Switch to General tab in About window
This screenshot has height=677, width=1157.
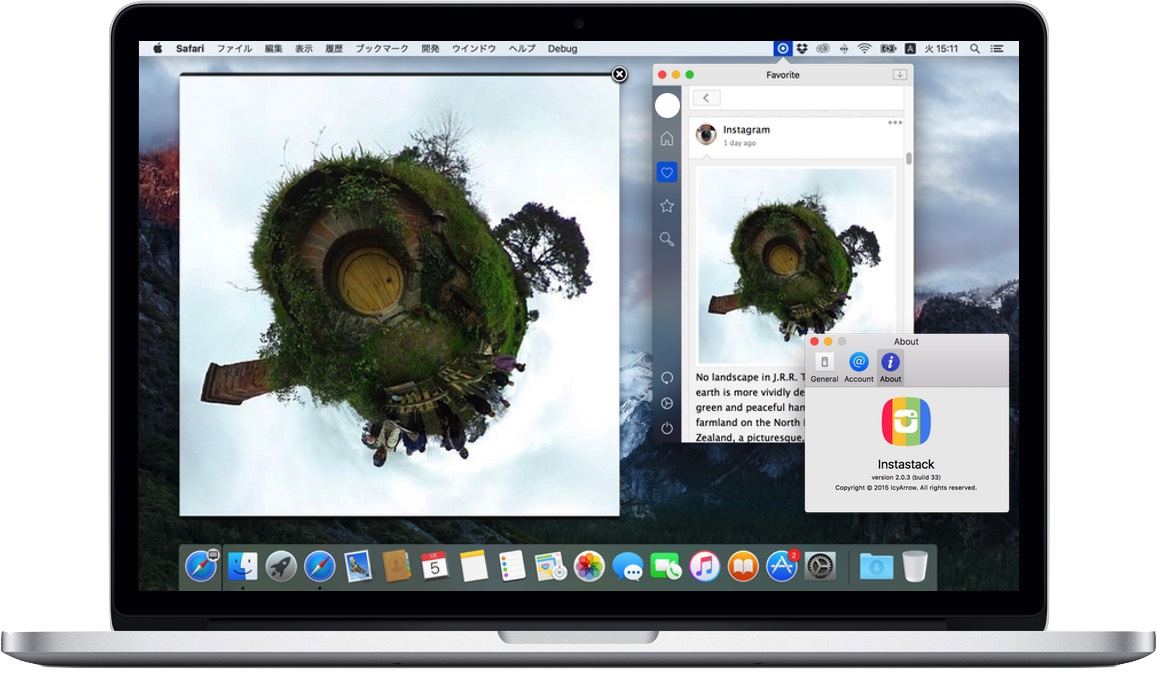(824, 368)
